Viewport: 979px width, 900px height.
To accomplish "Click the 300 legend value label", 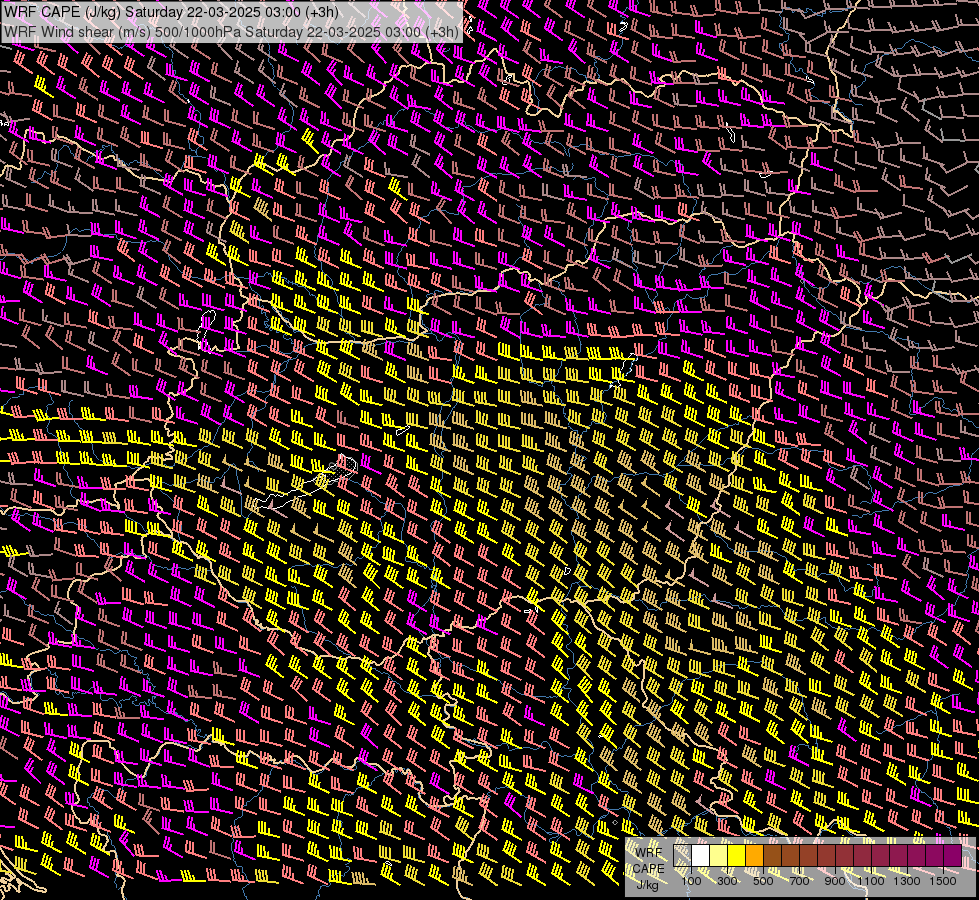I will [x=727, y=881].
